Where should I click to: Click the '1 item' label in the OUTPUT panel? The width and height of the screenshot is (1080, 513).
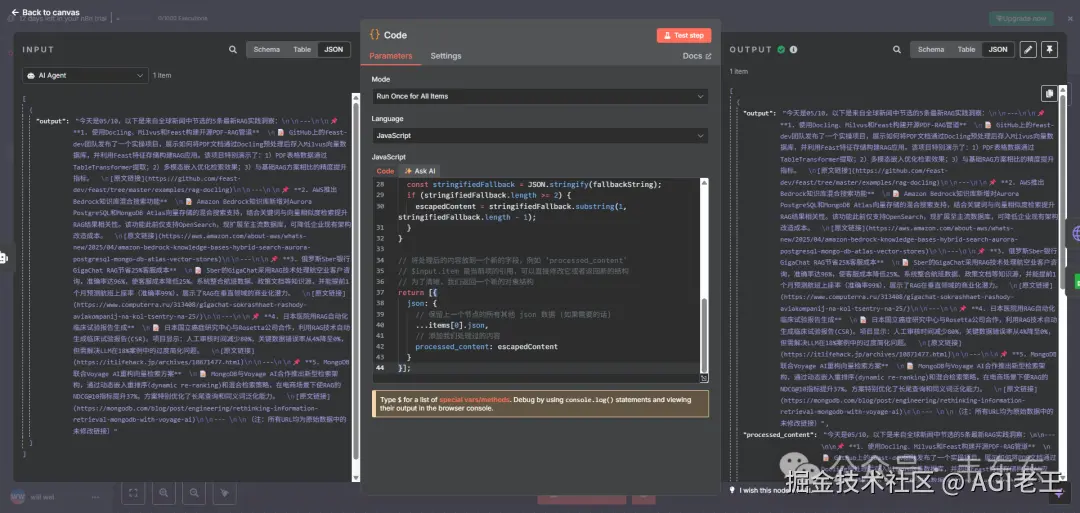(x=738, y=71)
